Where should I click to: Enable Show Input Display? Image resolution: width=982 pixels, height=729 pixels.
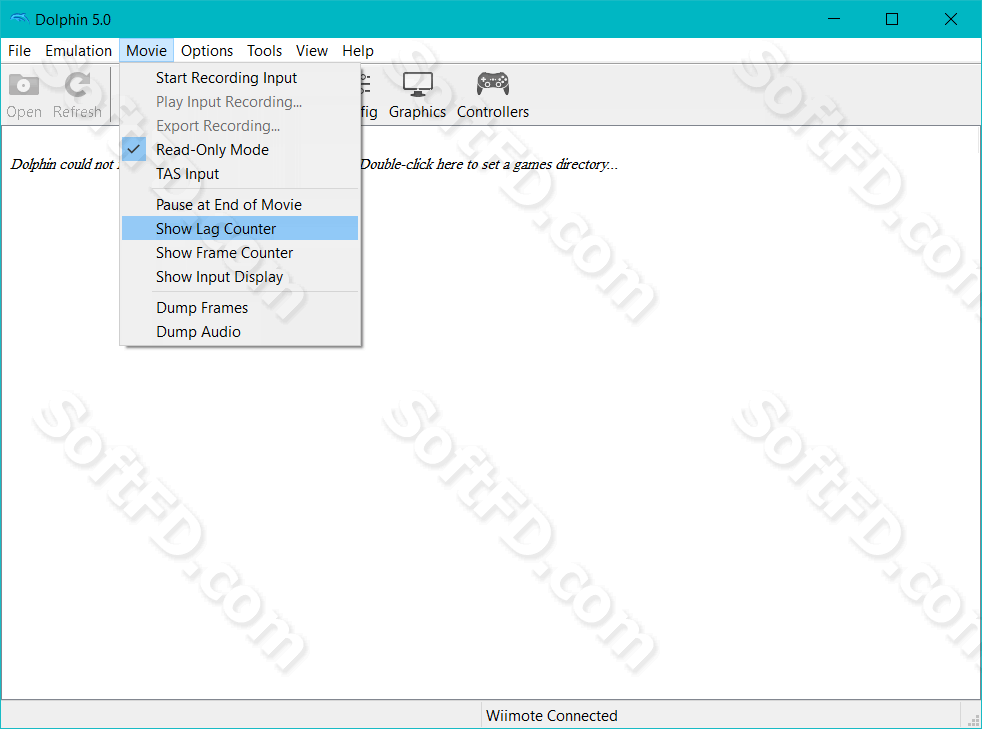pyautogui.click(x=240, y=277)
